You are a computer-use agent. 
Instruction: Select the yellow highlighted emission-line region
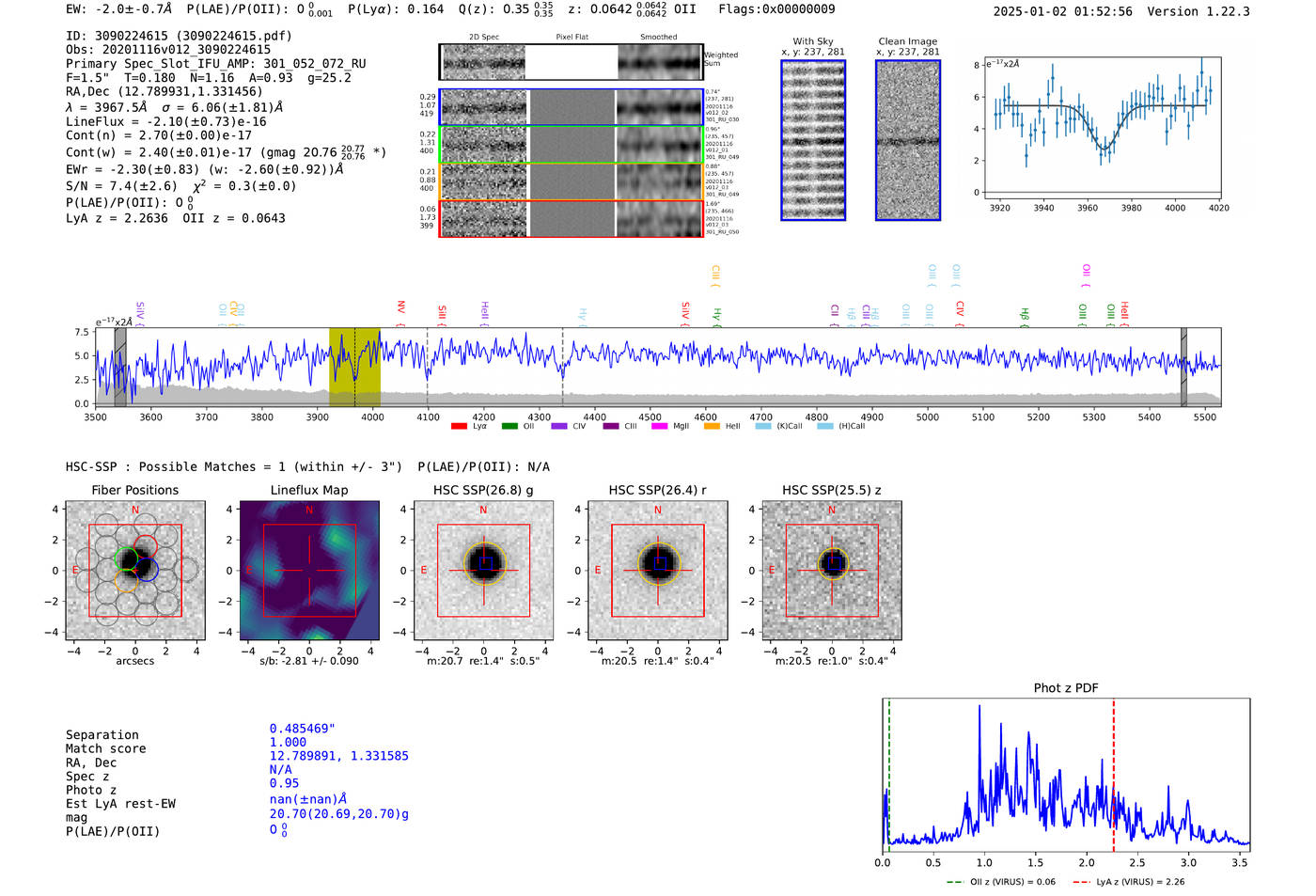click(354, 367)
